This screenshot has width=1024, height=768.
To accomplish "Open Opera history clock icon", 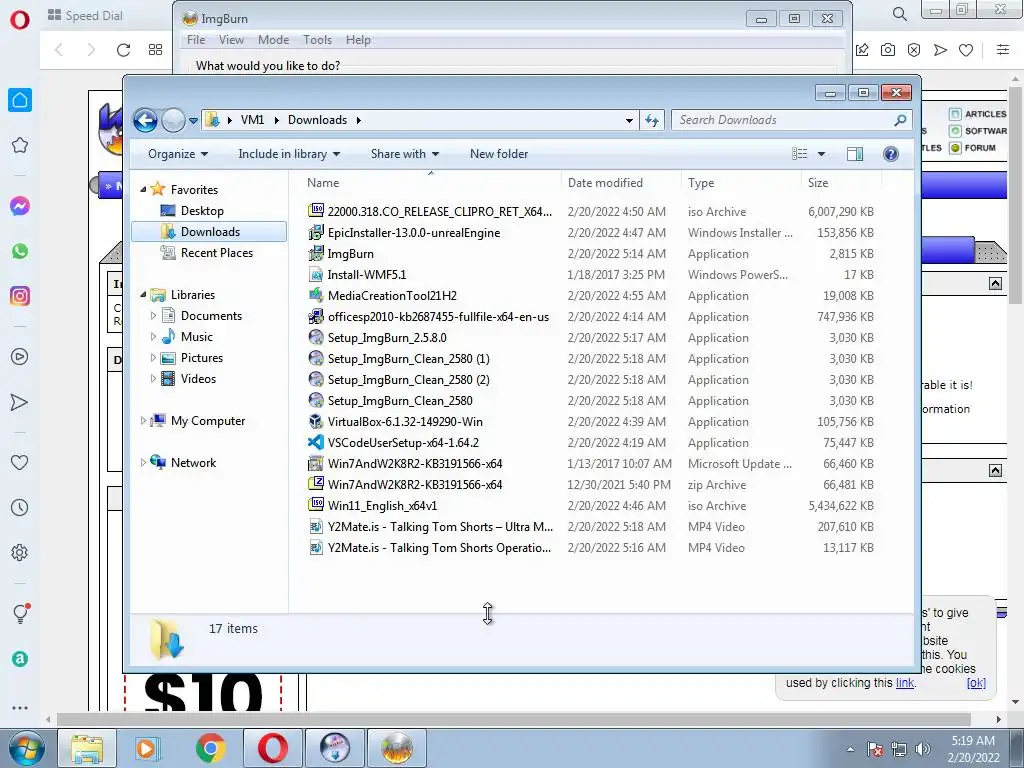I will (20, 507).
